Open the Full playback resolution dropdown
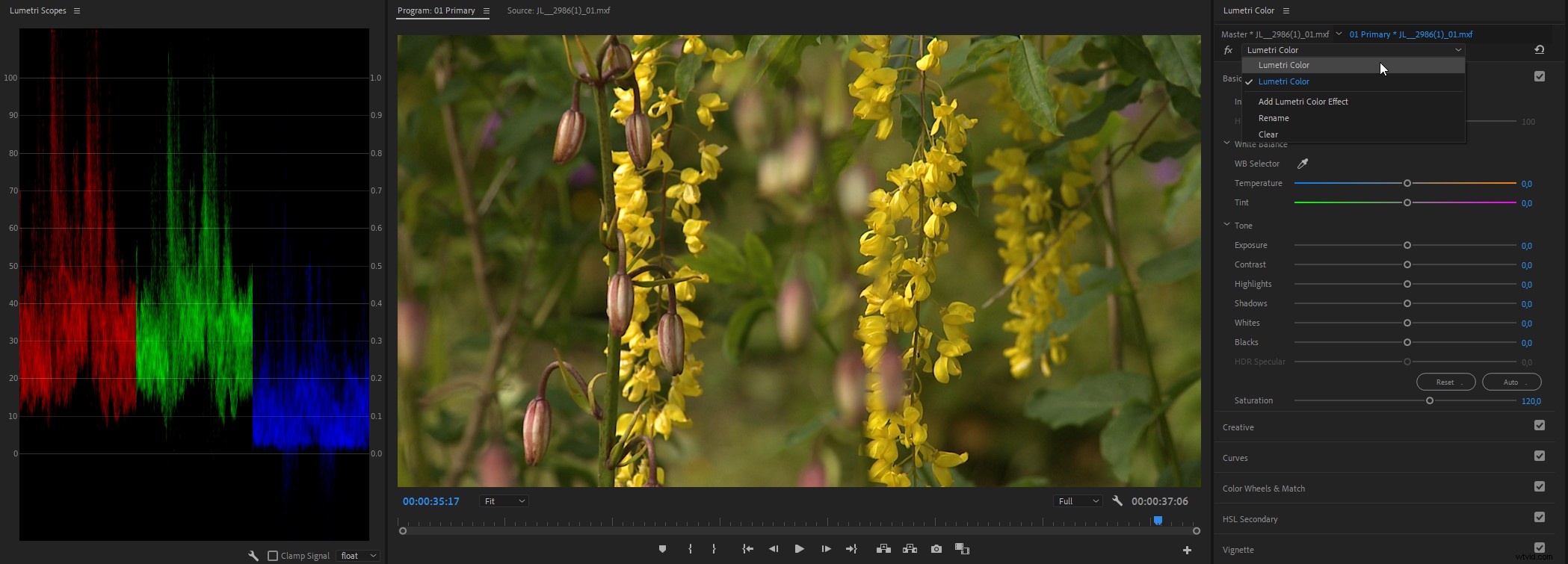 tap(1078, 501)
